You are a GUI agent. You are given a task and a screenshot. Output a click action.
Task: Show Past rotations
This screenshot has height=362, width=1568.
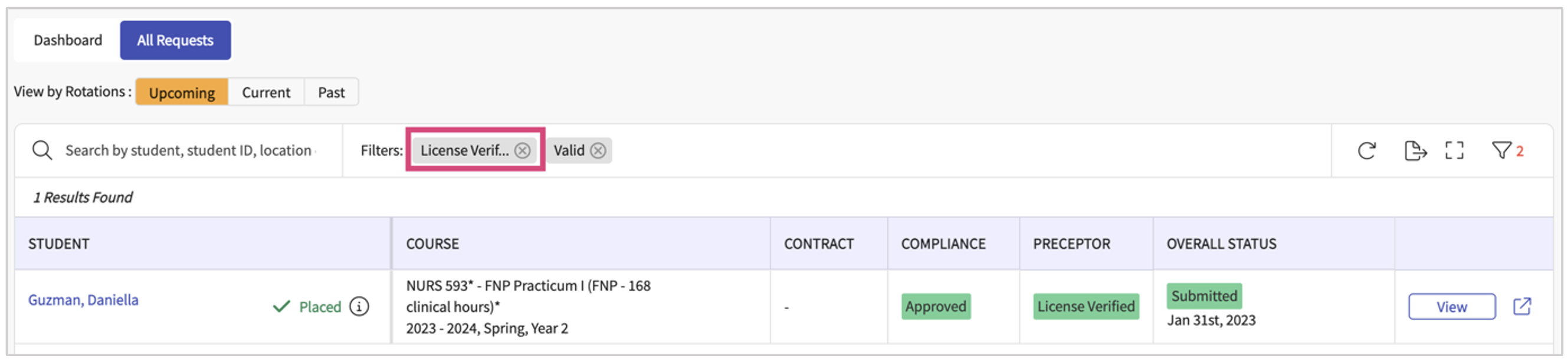point(331,93)
